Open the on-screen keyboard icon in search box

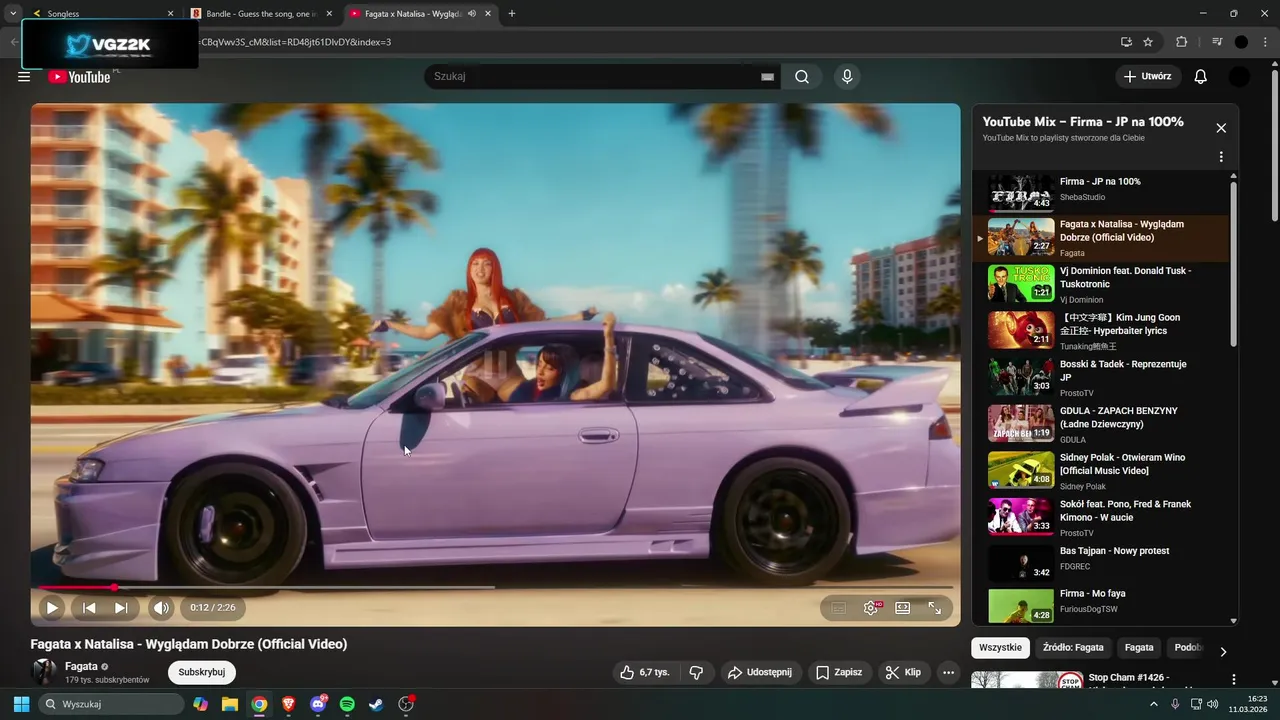pyautogui.click(x=767, y=77)
